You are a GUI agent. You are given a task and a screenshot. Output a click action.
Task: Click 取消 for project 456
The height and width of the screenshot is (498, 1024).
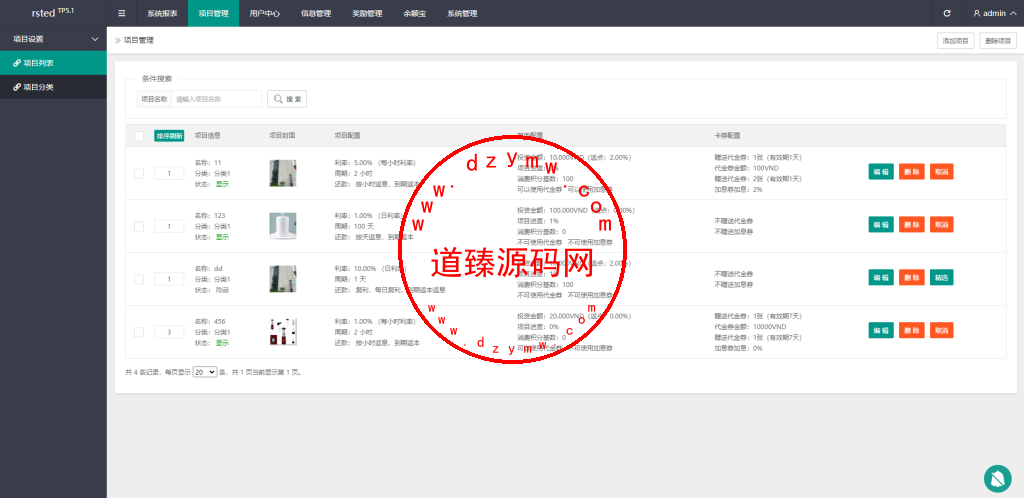click(942, 330)
